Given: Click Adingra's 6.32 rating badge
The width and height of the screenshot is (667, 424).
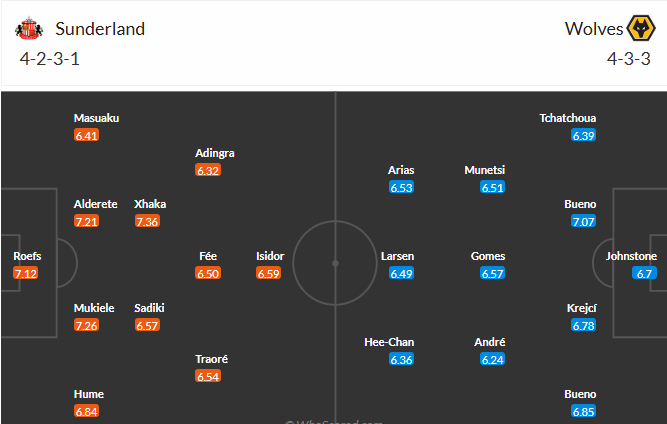Looking at the screenshot, I should (x=208, y=170).
